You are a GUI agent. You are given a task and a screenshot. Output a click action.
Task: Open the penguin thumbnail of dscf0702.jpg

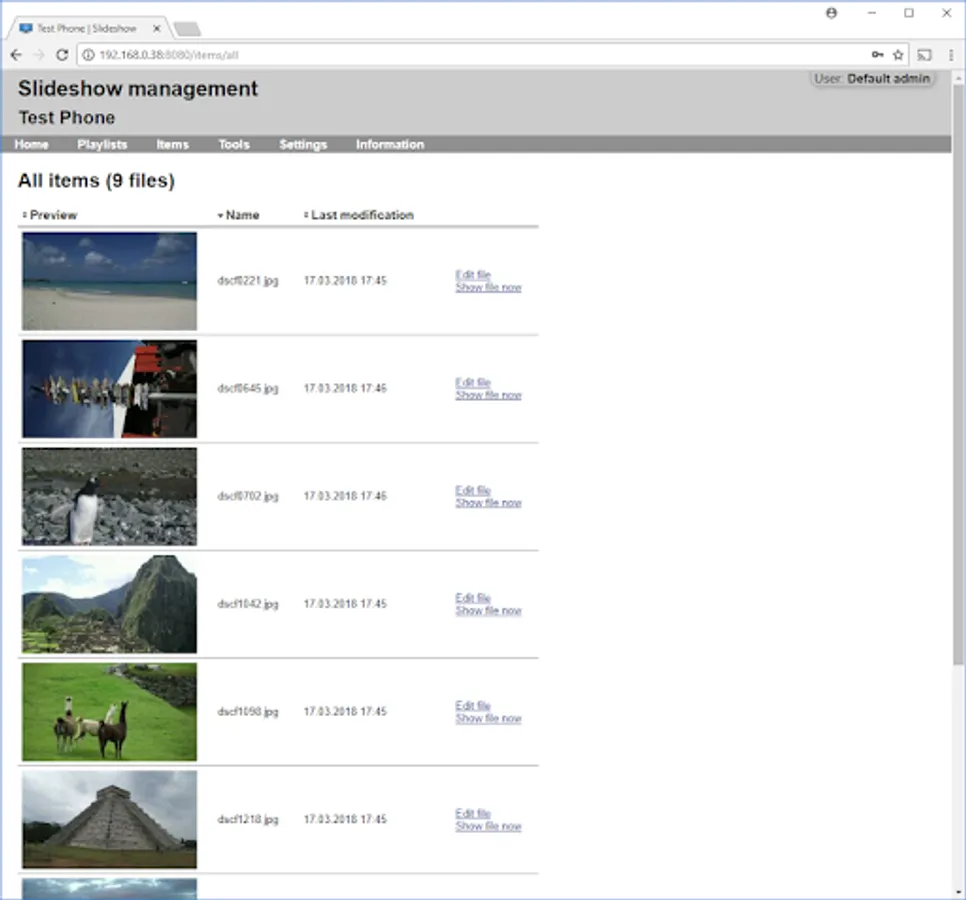(110, 497)
